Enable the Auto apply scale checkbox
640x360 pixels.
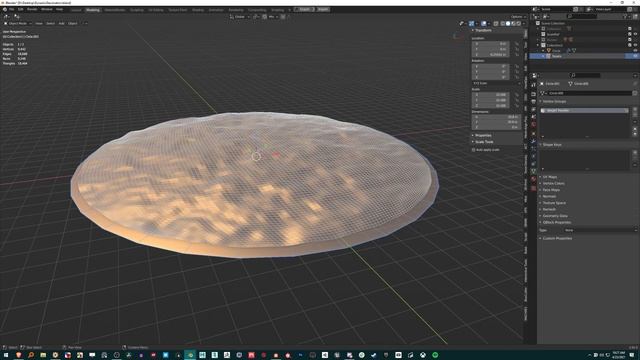pyautogui.click(x=473, y=150)
